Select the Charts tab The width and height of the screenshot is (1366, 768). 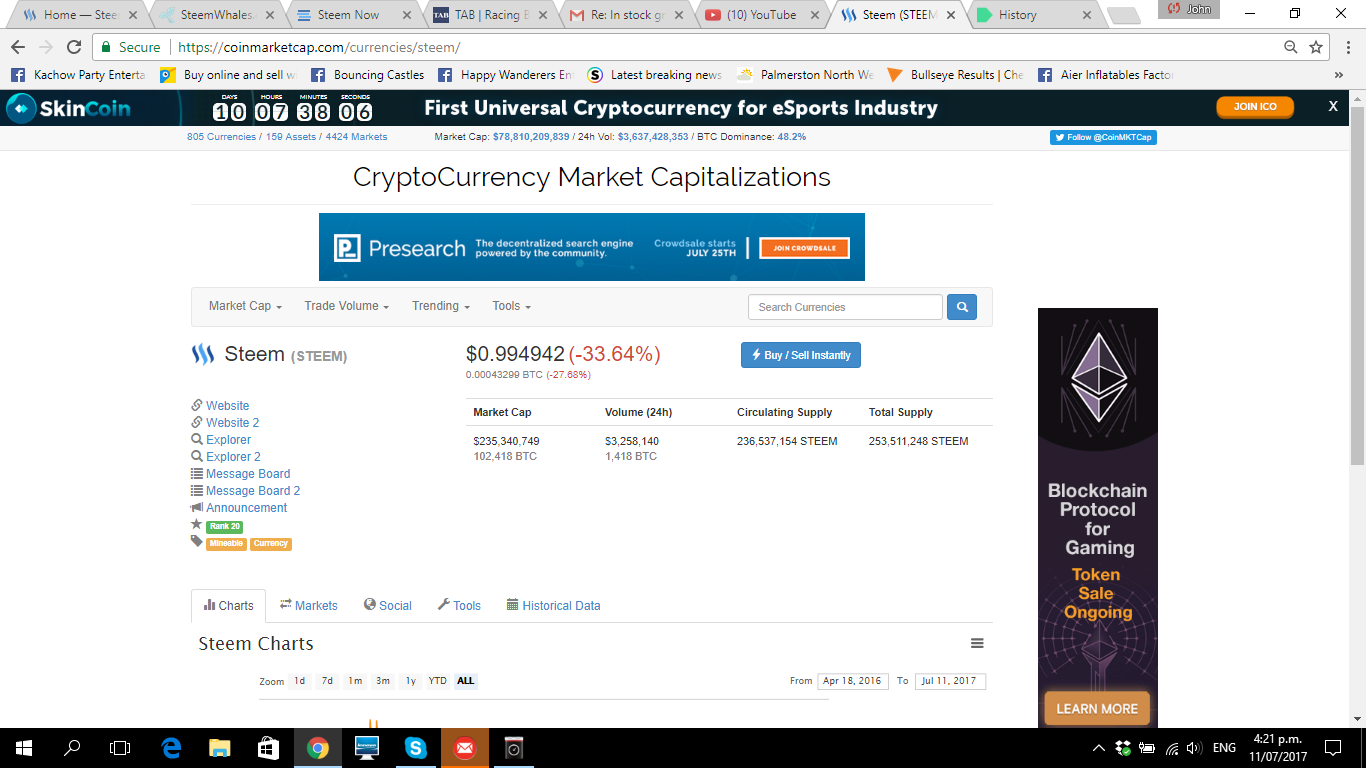tap(229, 605)
